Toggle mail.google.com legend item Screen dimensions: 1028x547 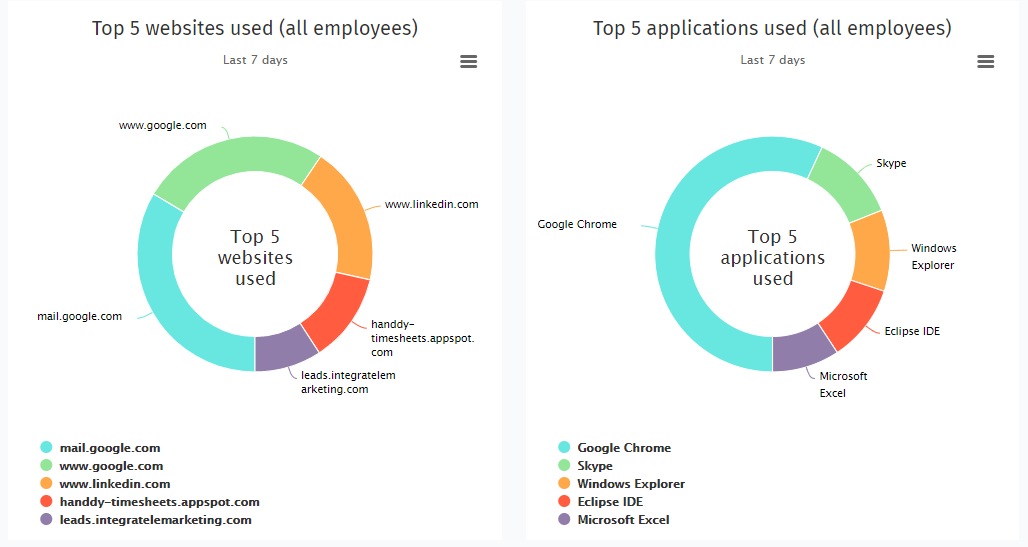(109, 448)
